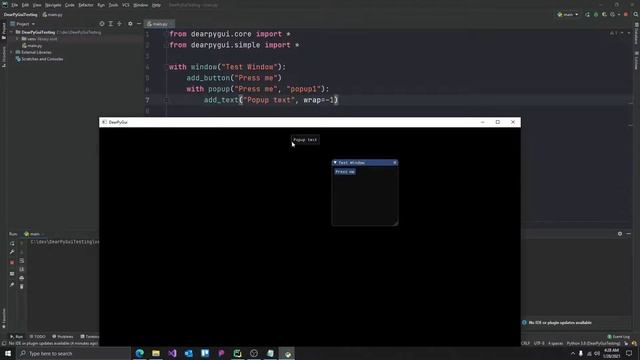Viewport: 640px width, 360px height.
Task: Expand the venv library root folder
Action: (18, 39)
